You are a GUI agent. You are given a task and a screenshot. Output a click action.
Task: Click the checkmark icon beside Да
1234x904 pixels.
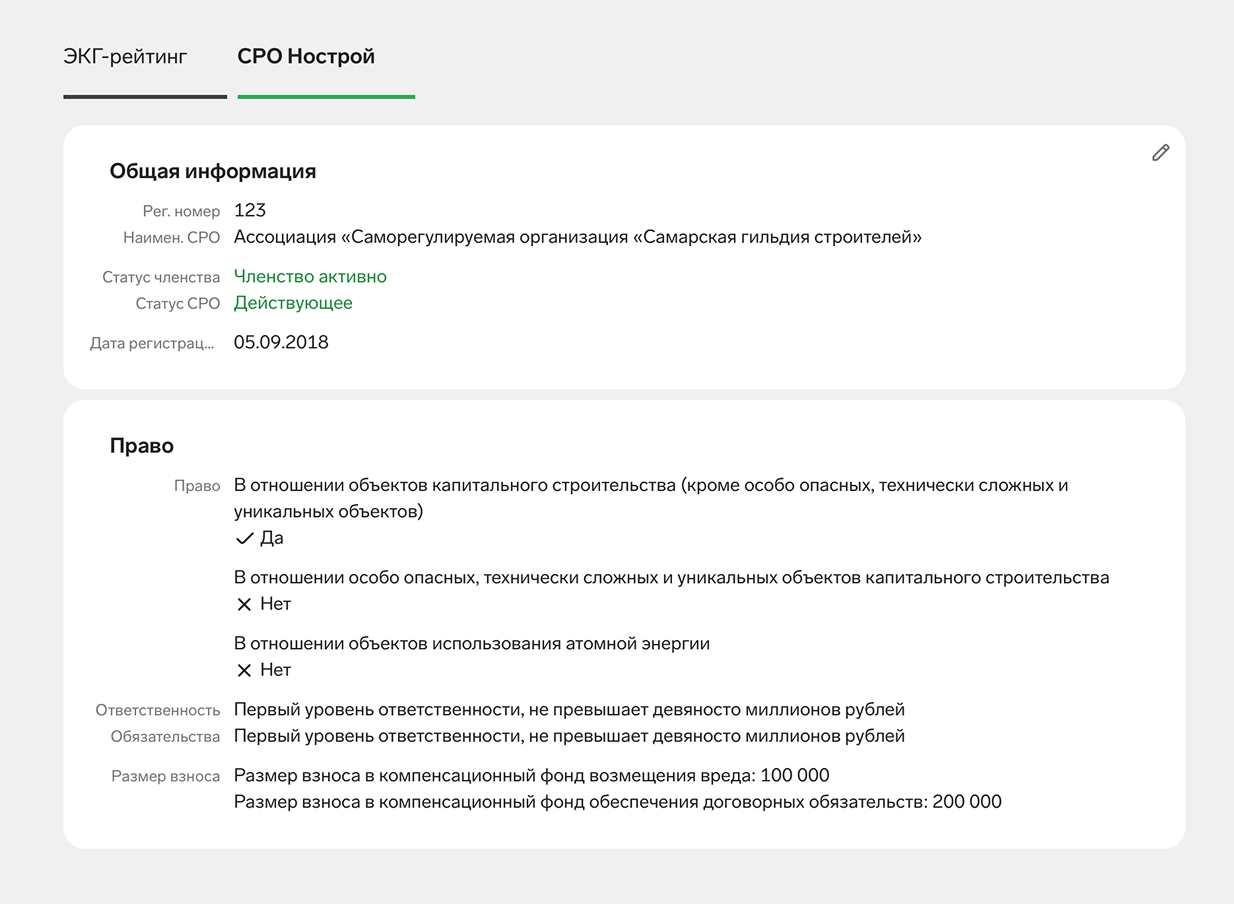[x=244, y=539]
